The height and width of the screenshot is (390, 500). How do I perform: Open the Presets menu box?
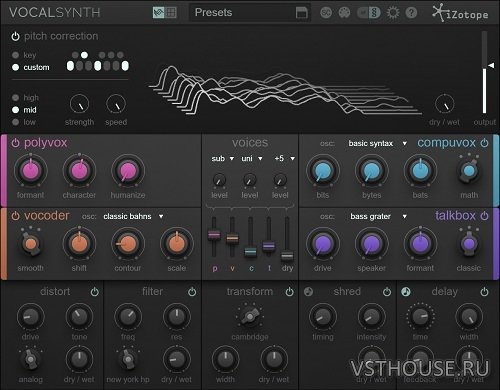point(243,13)
